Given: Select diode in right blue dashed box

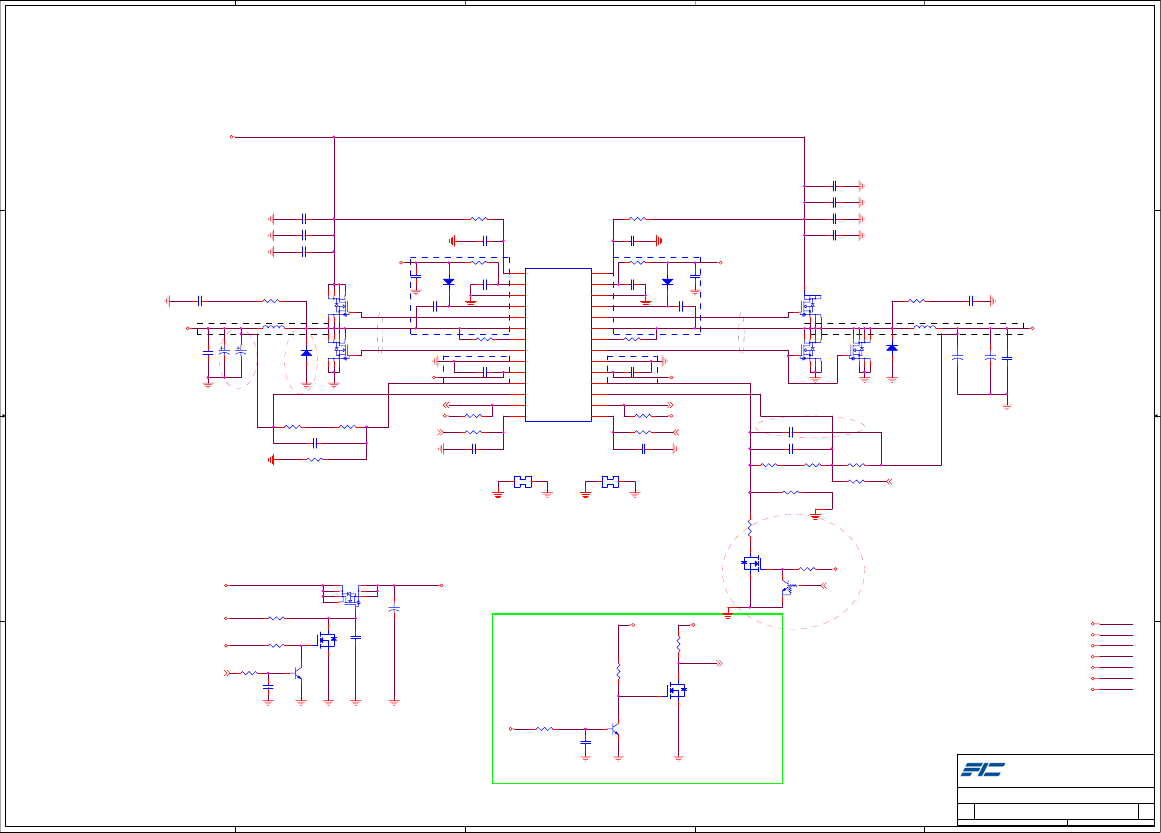Looking at the screenshot, I should tap(668, 282).
